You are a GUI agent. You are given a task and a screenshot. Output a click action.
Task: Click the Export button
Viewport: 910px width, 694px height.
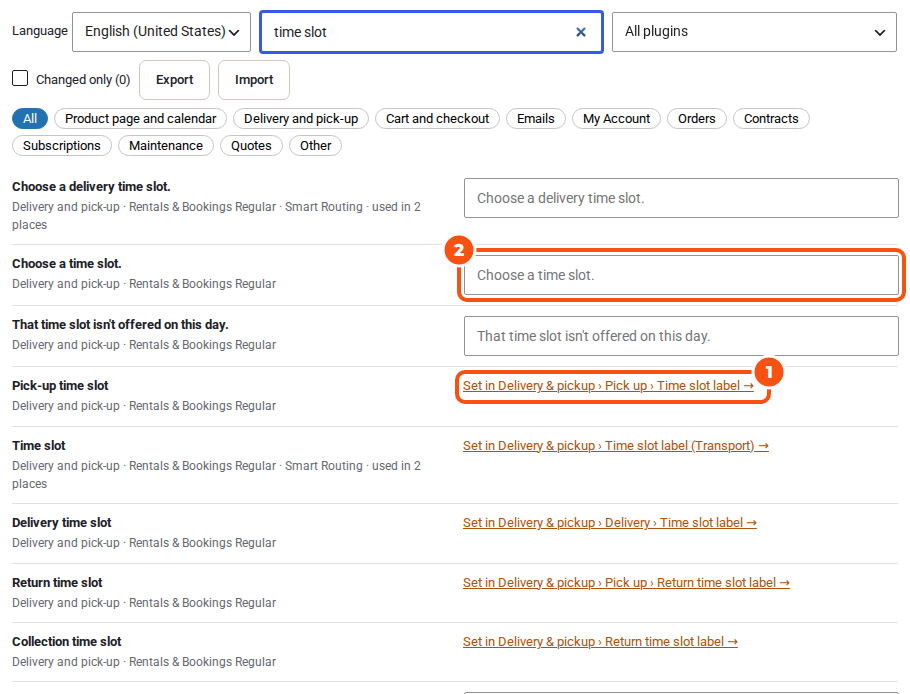click(174, 79)
